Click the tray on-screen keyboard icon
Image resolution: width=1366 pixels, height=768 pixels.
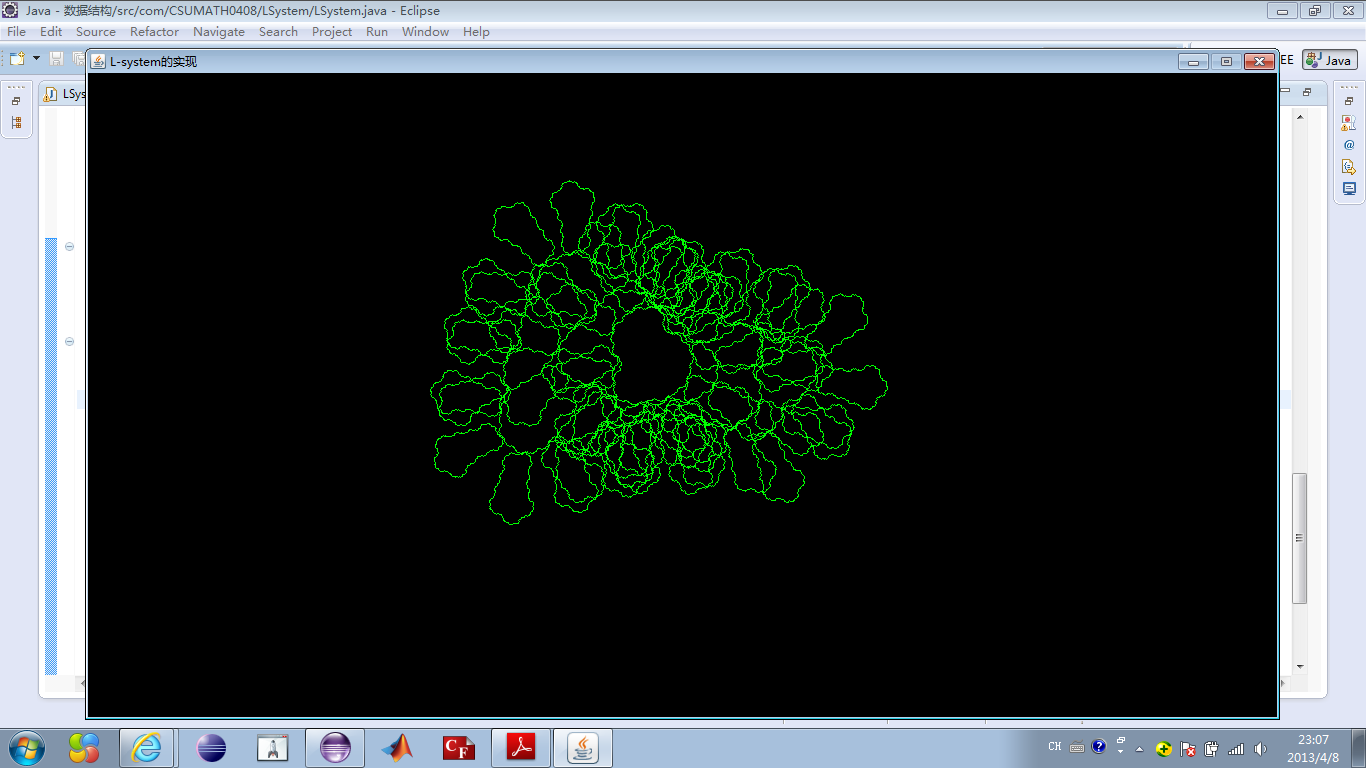(x=1076, y=747)
